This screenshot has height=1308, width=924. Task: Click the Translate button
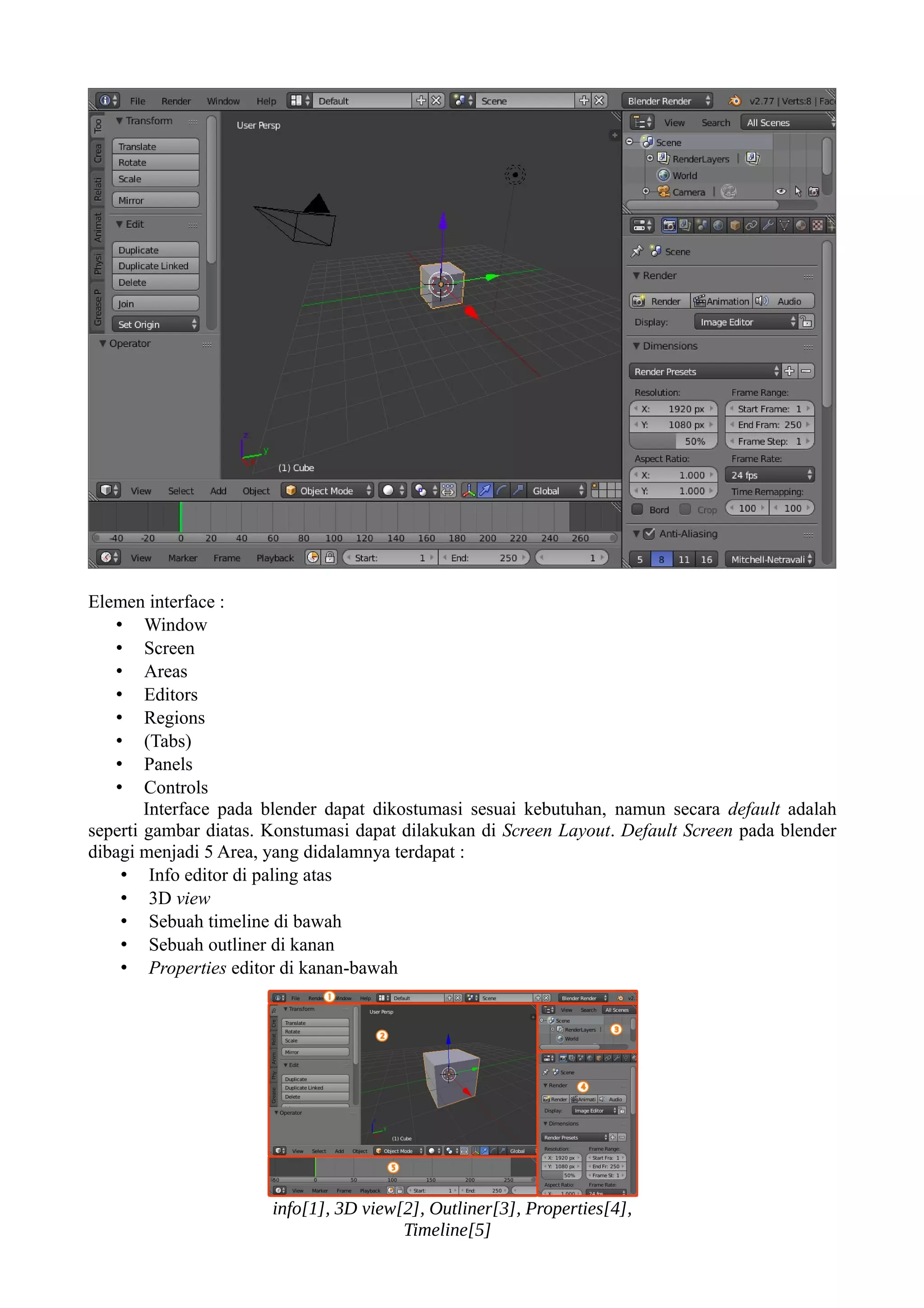(x=155, y=146)
